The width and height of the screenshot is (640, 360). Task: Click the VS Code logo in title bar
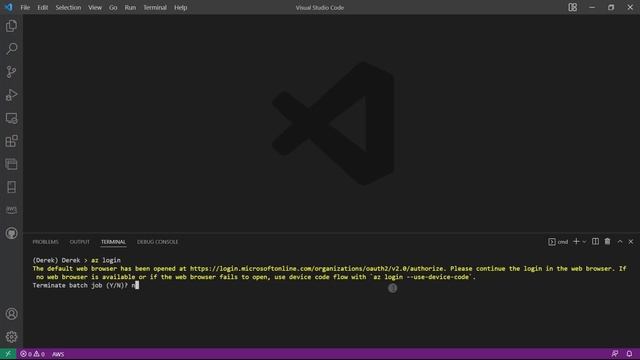pos(9,7)
